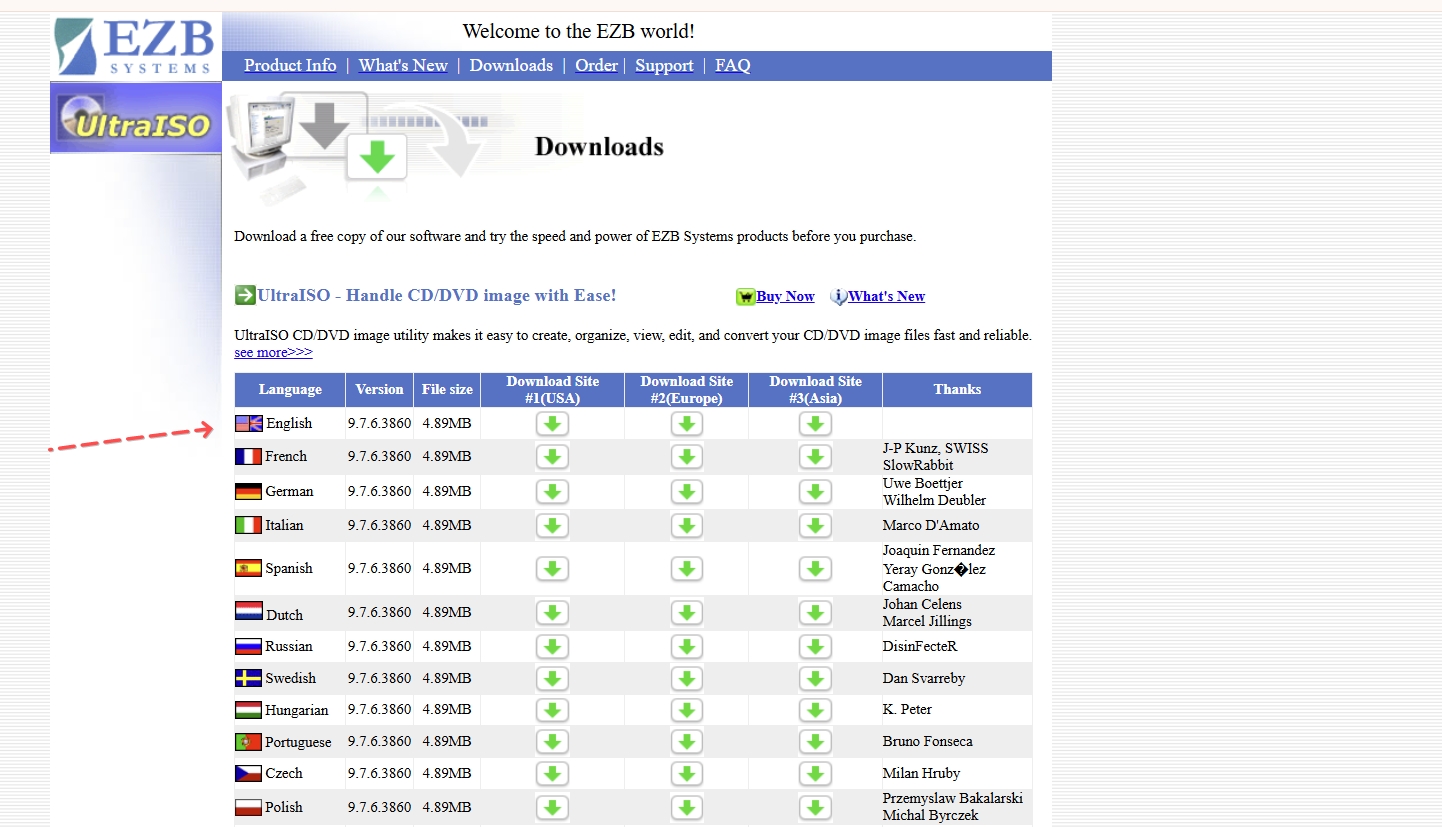Download Hungarian version from Asia site
This screenshot has height=827, width=1442.
point(815,710)
